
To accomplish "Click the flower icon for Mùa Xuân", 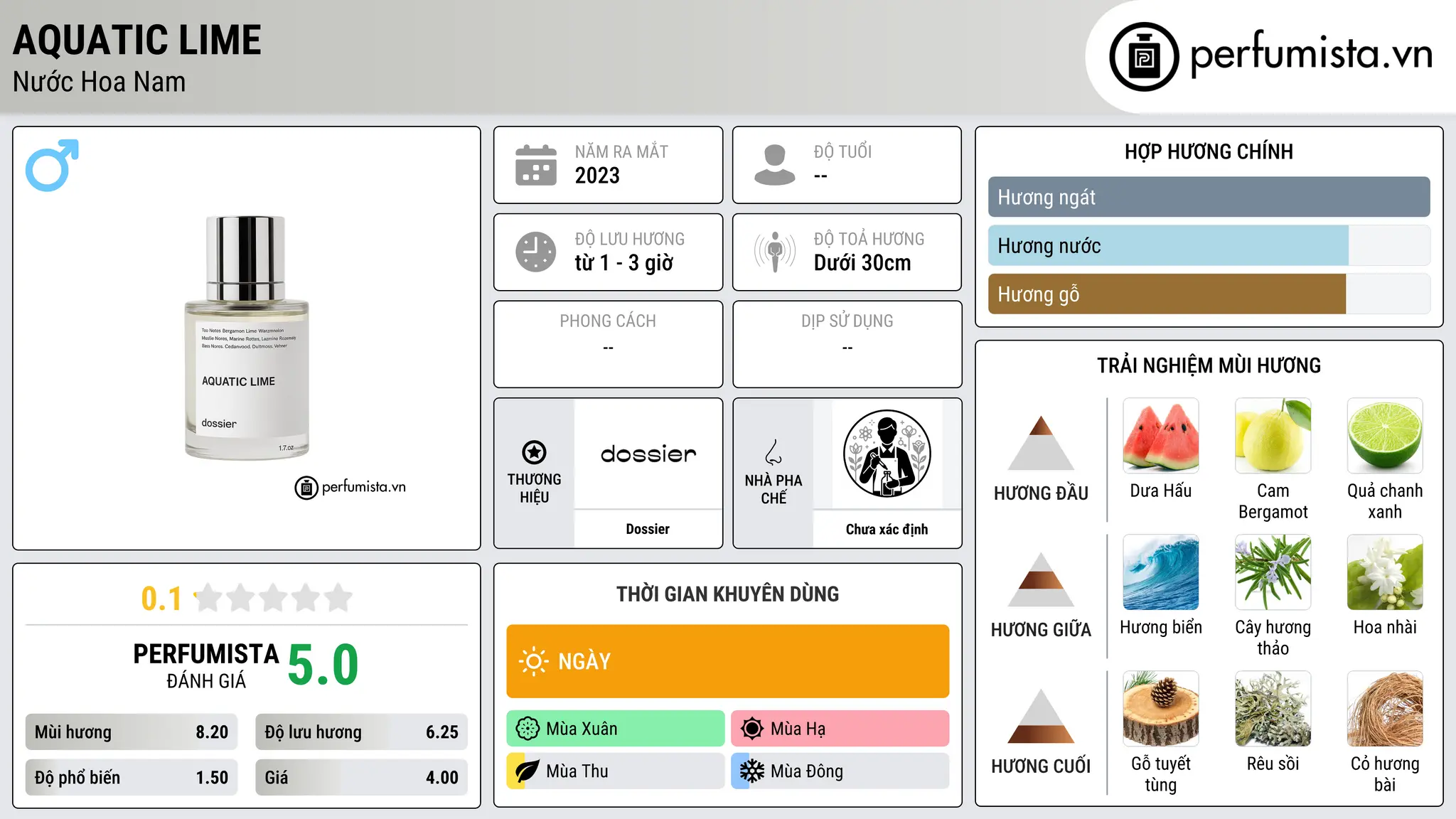I will click(528, 729).
